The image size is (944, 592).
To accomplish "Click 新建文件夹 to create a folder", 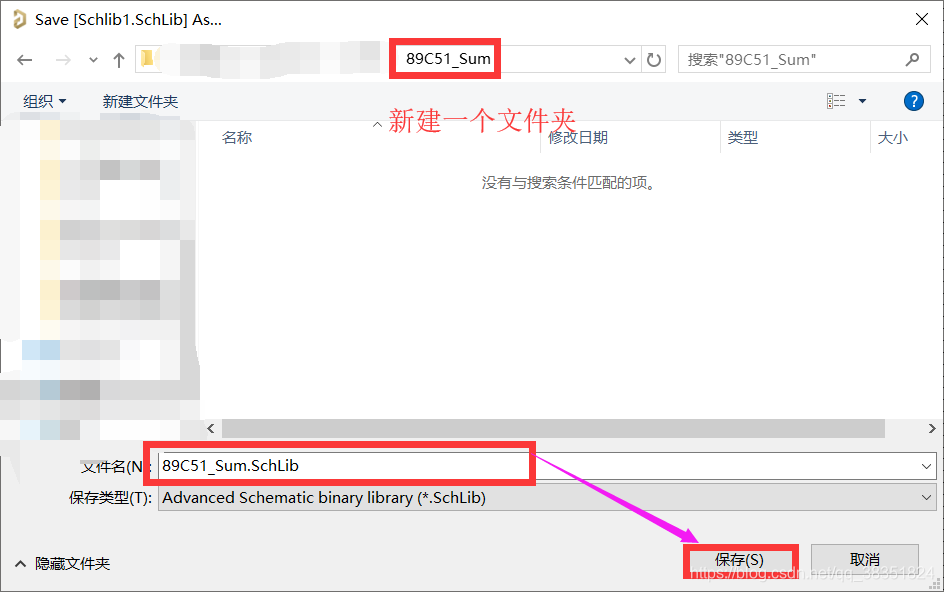I will pos(140,101).
